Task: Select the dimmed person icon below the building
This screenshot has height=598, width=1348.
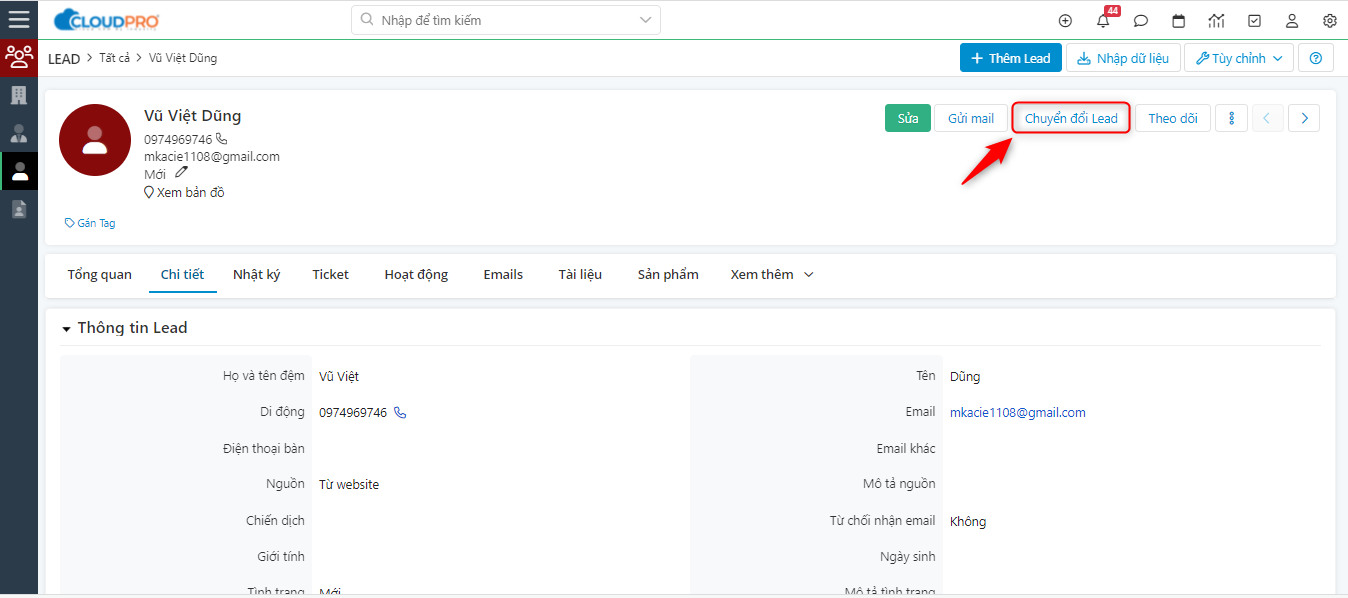Action: (19, 134)
